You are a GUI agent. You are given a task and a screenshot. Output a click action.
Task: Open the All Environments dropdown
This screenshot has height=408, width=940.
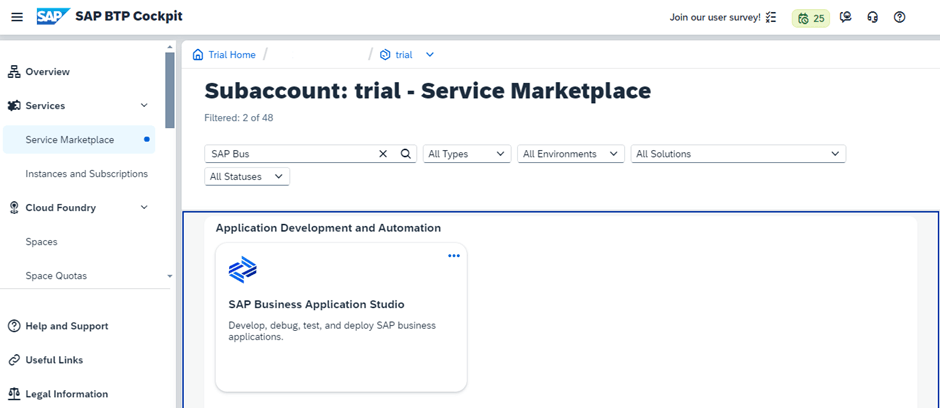pyautogui.click(x=571, y=154)
